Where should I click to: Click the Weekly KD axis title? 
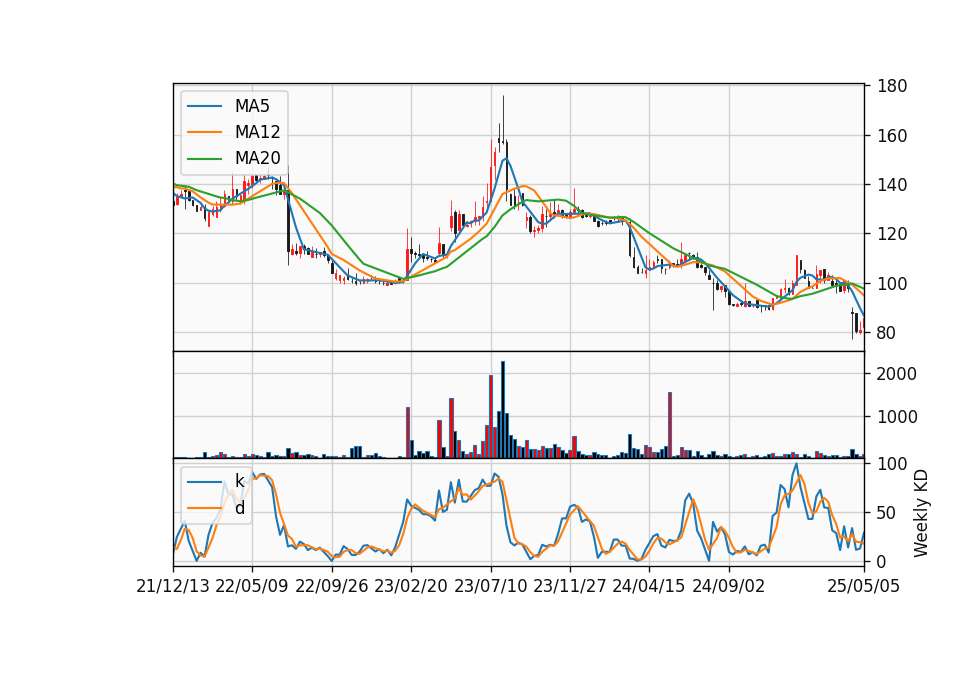pos(921,513)
